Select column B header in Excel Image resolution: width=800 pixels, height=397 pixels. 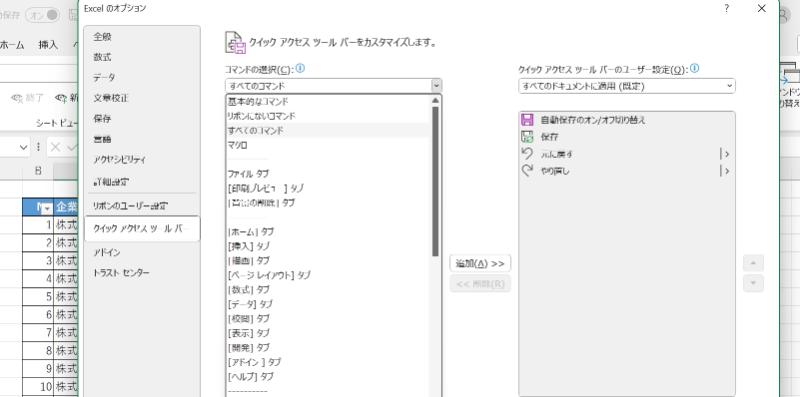(38, 171)
